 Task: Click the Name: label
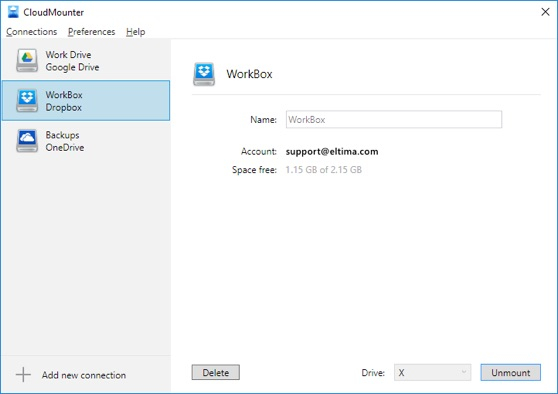(x=263, y=120)
